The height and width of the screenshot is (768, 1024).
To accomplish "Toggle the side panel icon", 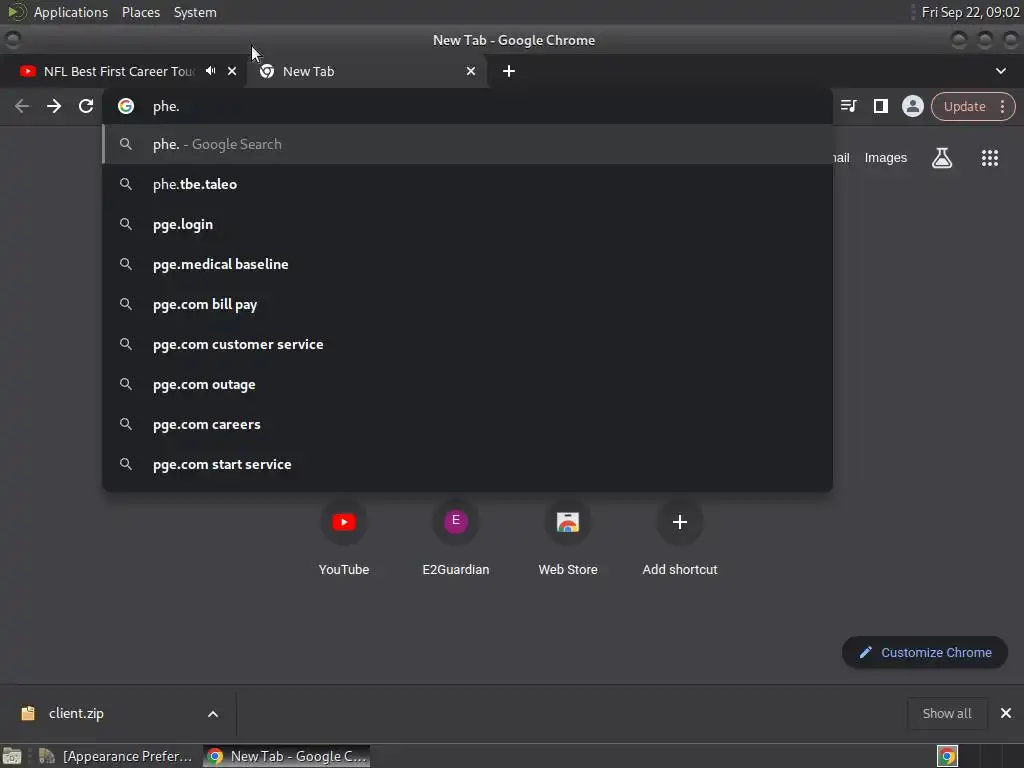I will click(x=880, y=106).
